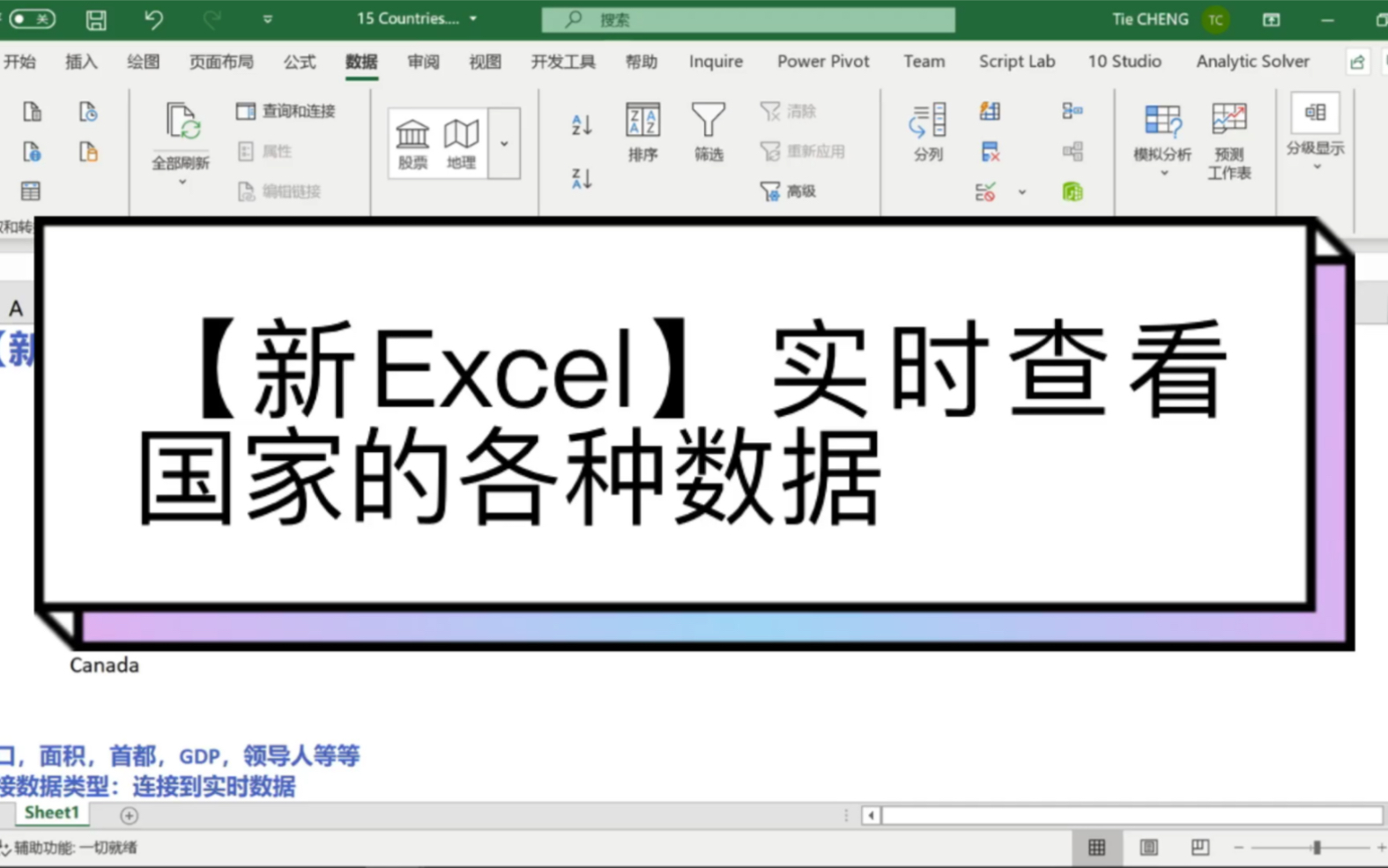Sort descending with Z-A icon
This screenshot has width=1388, height=868.
tap(582, 179)
